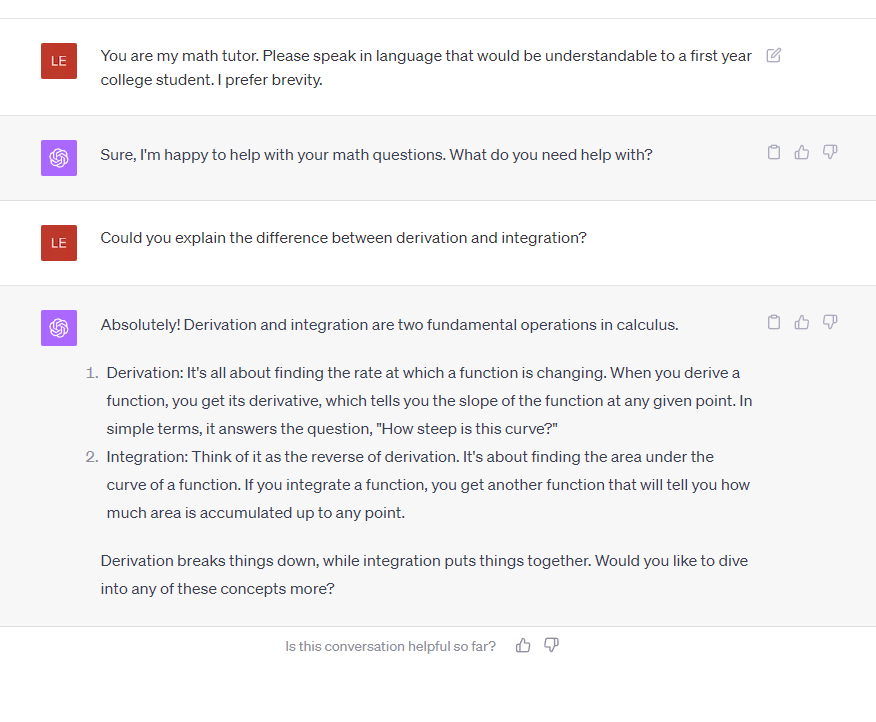Thumbs up the "happy to help" reply
Screen dimensions: 876x722
(802, 152)
